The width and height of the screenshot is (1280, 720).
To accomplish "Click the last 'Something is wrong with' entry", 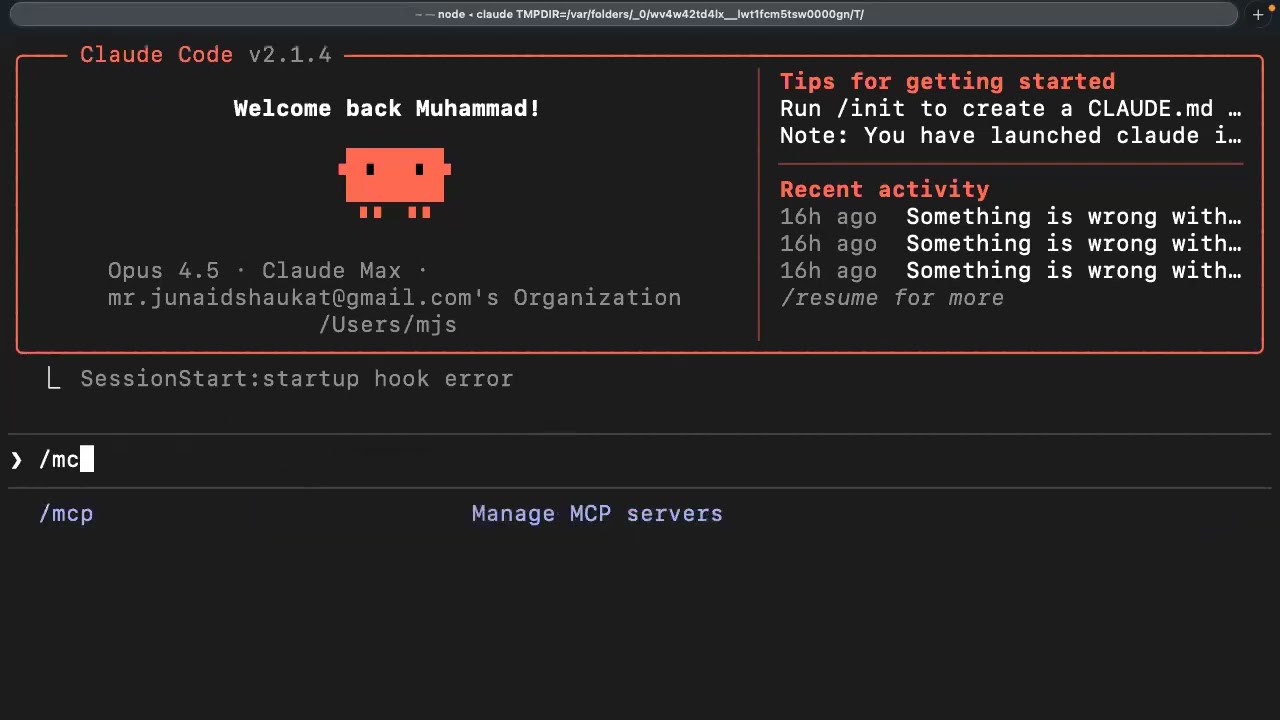I will (x=1073, y=271).
